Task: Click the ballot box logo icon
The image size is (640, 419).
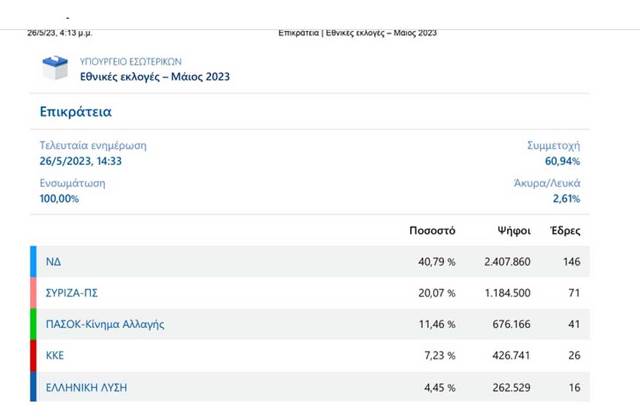Action: coord(55,67)
